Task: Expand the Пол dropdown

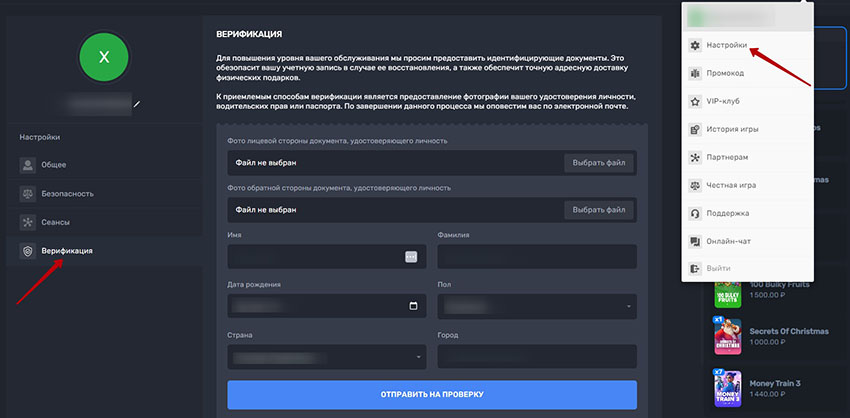Action: (537, 306)
